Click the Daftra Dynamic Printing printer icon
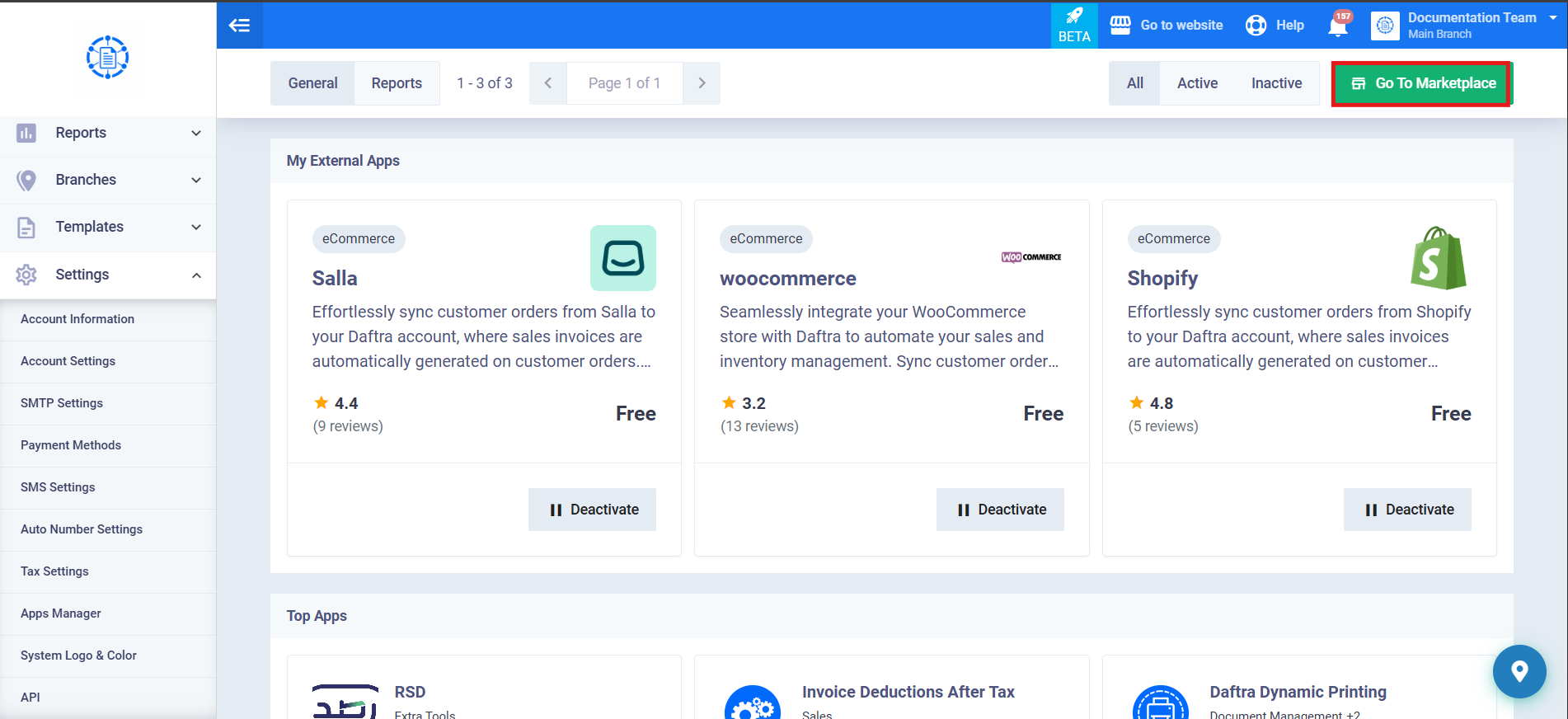Viewport: 1568px width, 719px height. [x=1160, y=703]
